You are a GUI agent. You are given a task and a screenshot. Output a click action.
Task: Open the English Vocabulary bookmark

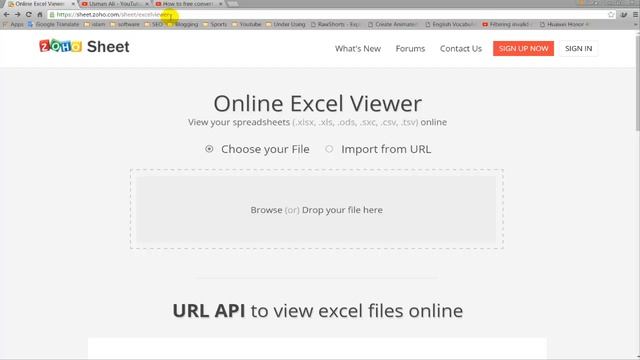coord(450,24)
